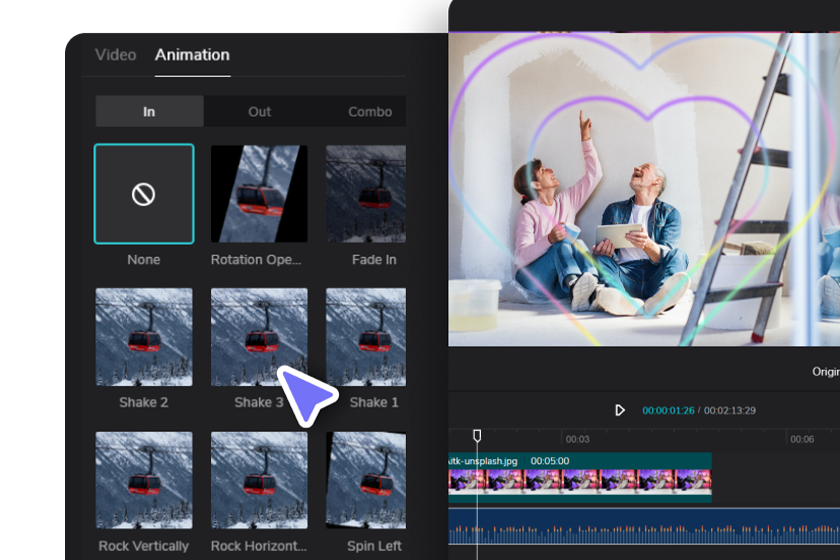Screen dimensions: 840x560
Task: Click the 00:03 mark on the timeline ruler
Action: (x=577, y=439)
